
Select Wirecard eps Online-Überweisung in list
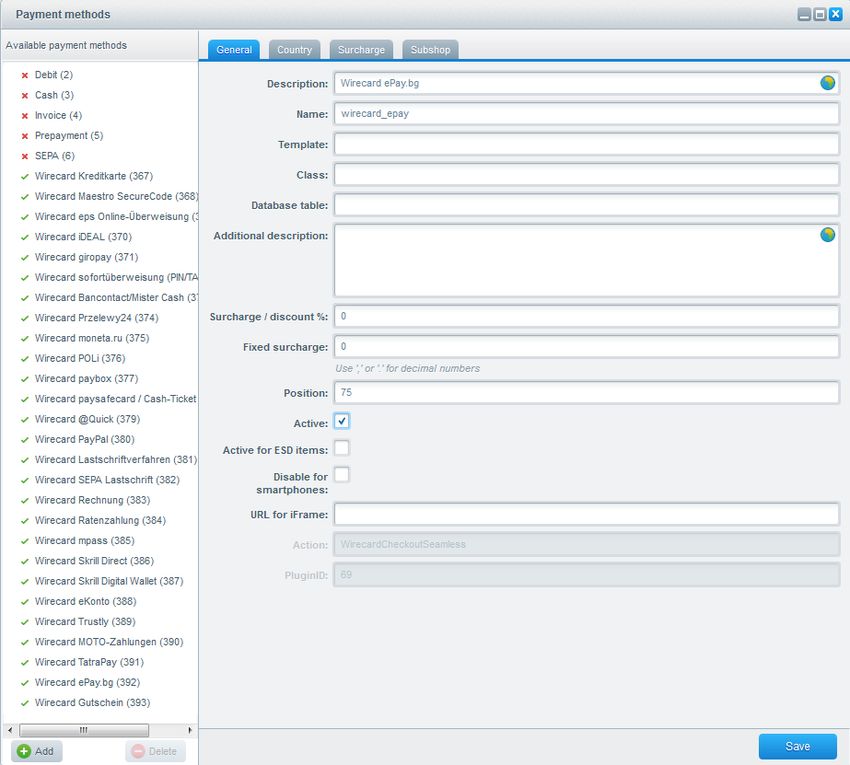coord(116,216)
